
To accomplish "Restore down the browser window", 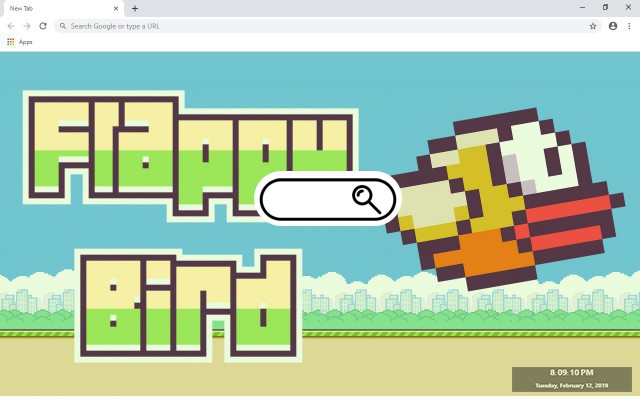I will pos(605,7).
